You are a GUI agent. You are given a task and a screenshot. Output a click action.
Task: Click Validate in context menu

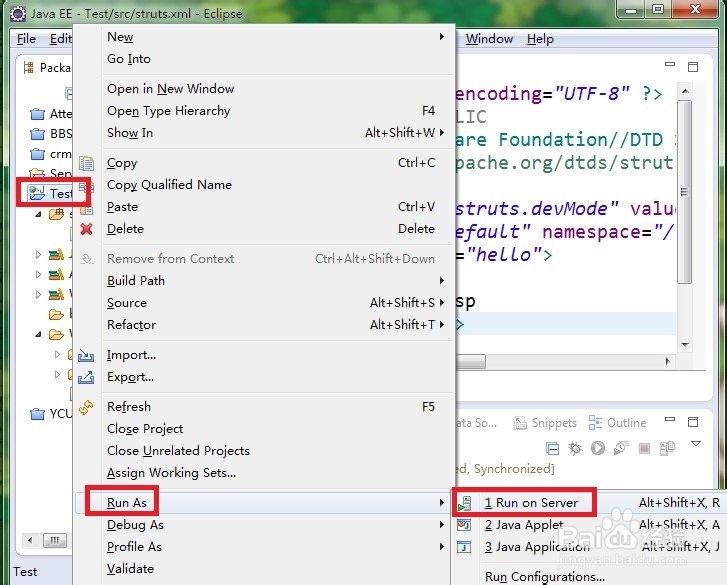pos(264,569)
